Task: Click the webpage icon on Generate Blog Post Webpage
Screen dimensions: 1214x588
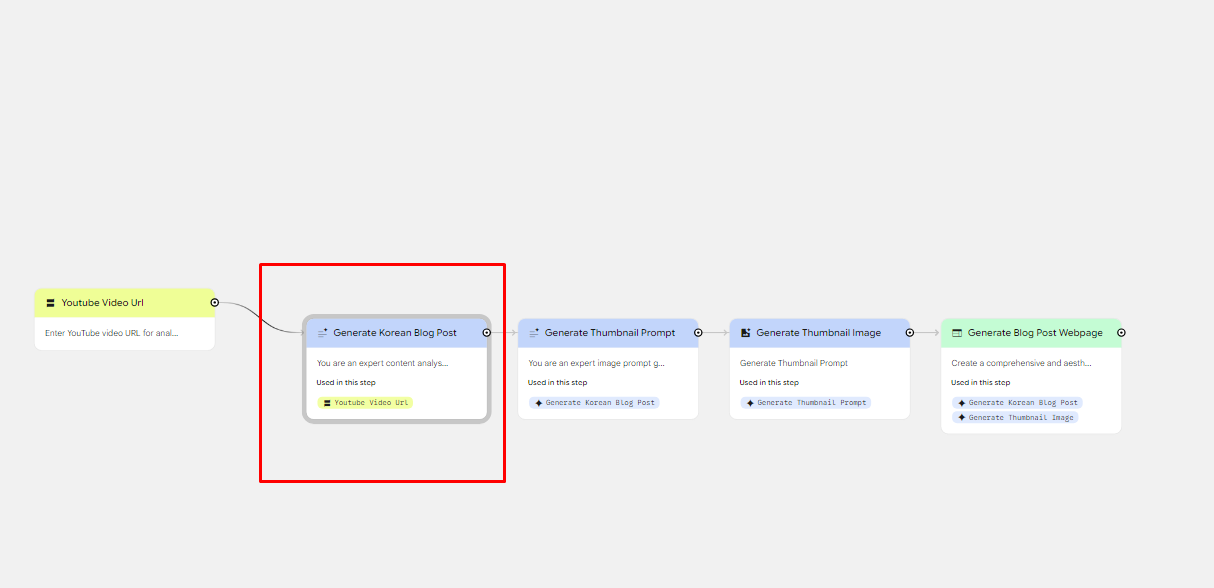Action: (x=957, y=333)
